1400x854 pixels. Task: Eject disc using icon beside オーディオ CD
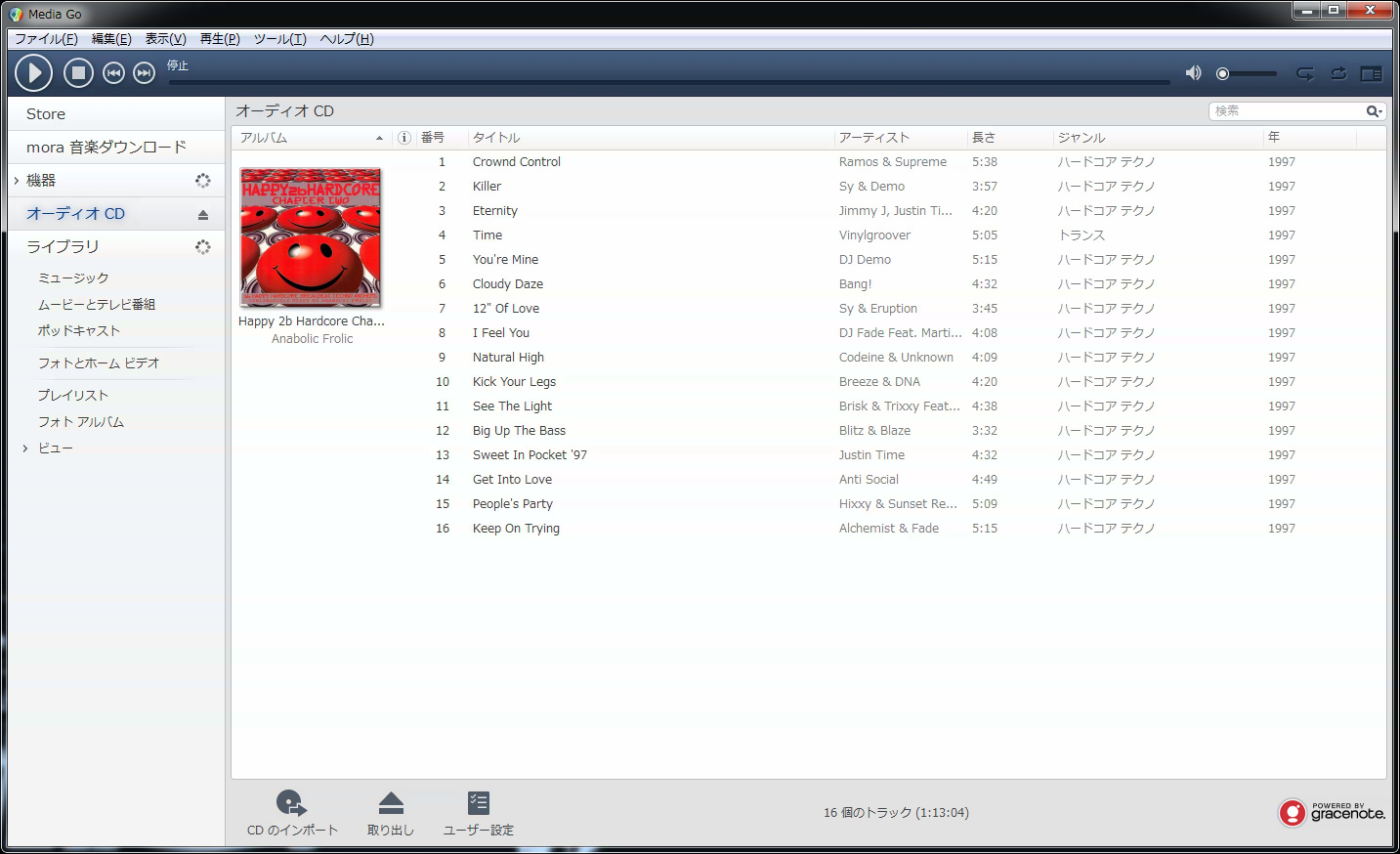[203, 214]
